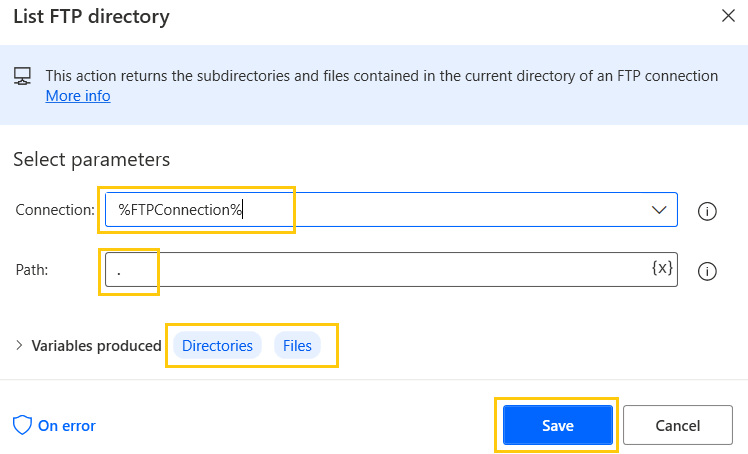Select the Files variable chip
This screenshot has height=454, width=748.
click(x=297, y=345)
